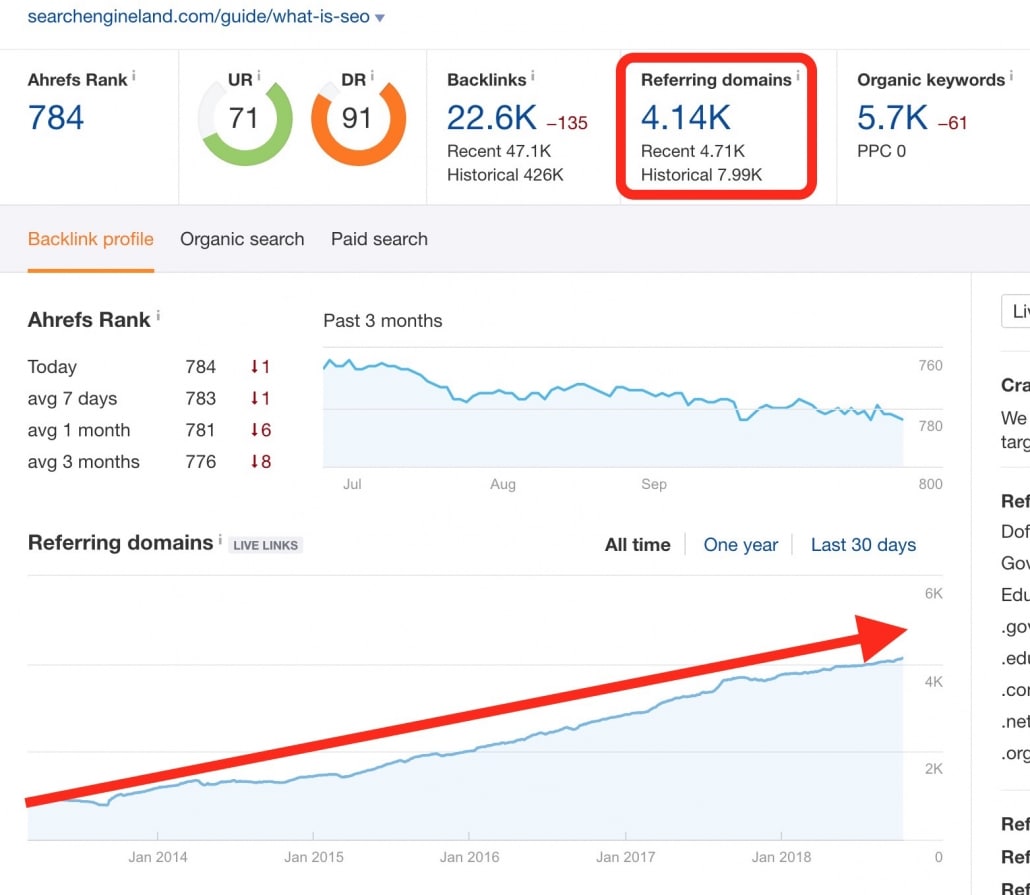Open the Ahrefs Rank value 784
1030x895 pixels.
coord(56,118)
